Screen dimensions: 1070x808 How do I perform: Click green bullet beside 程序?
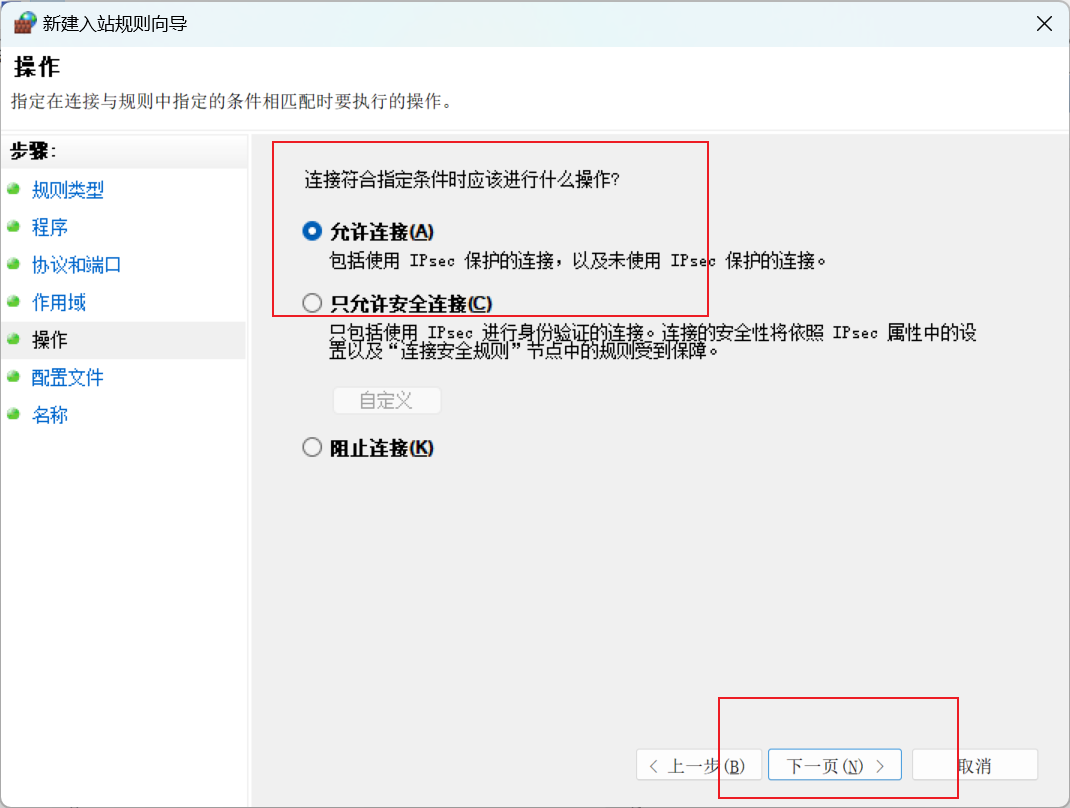pos(14,227)
